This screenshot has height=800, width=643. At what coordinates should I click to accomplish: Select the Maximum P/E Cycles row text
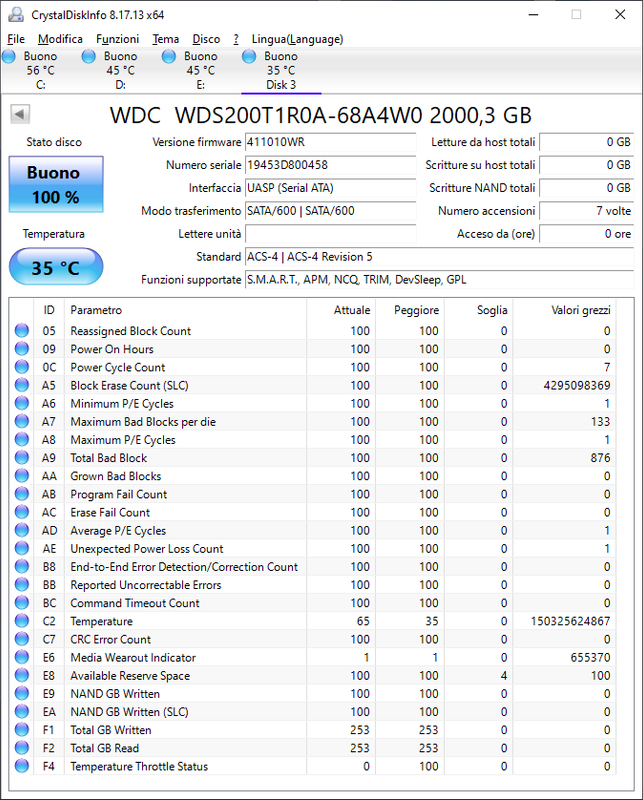click(x=123, y=440)
